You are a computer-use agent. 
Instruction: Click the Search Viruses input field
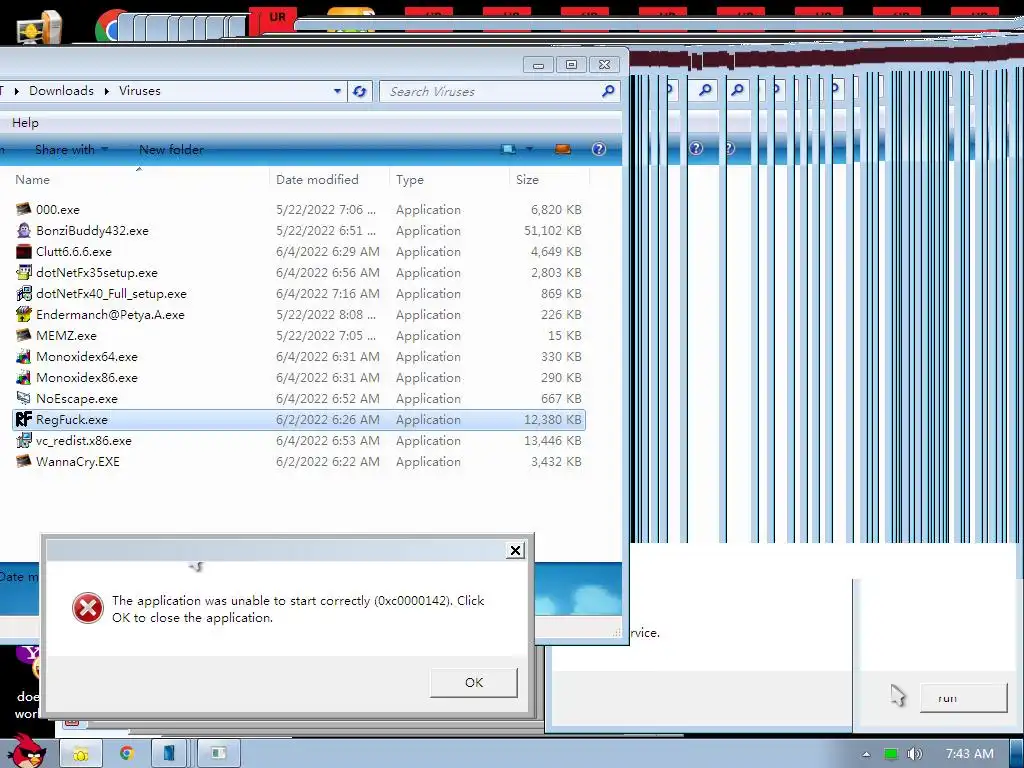point(490,91)
